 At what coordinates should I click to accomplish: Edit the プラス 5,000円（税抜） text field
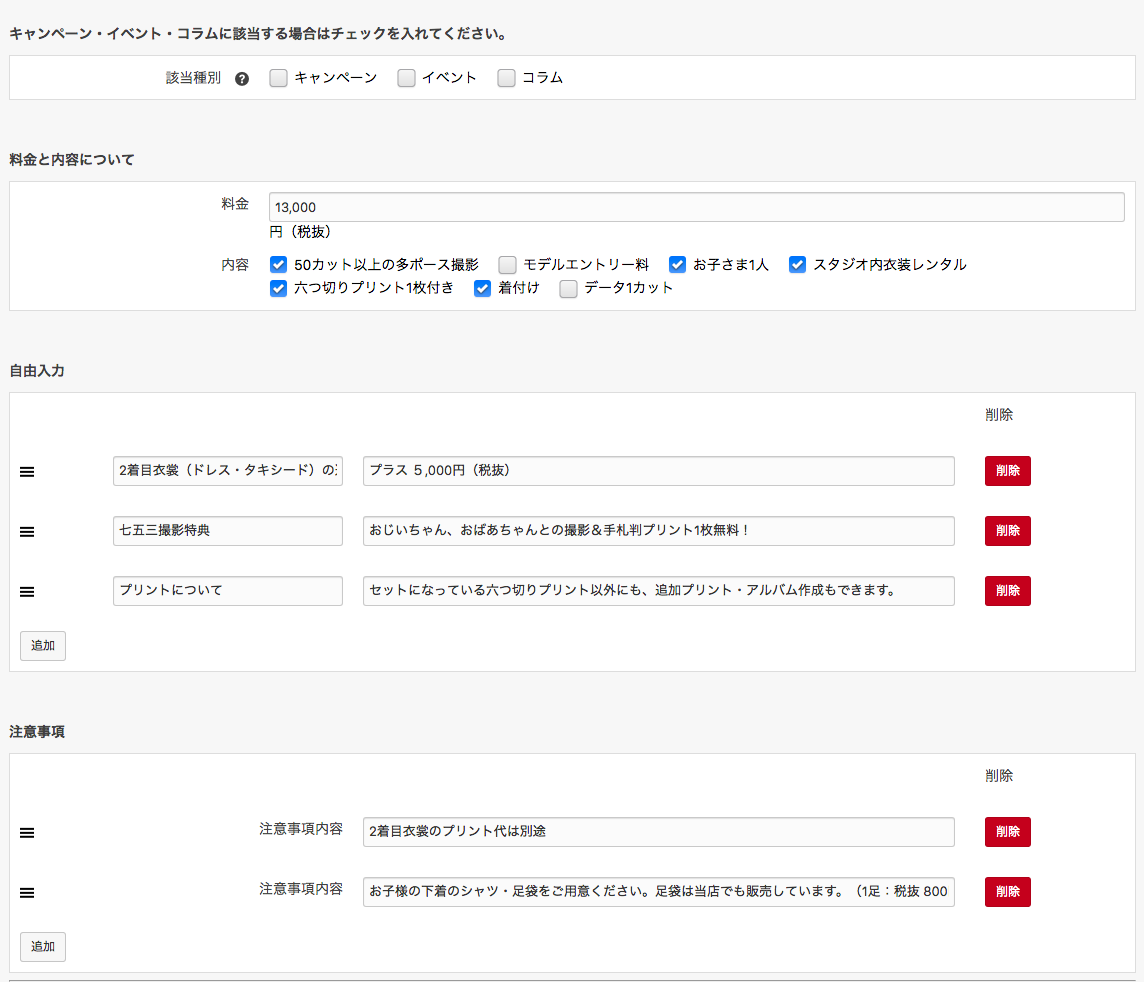click(x=658, y=471)
